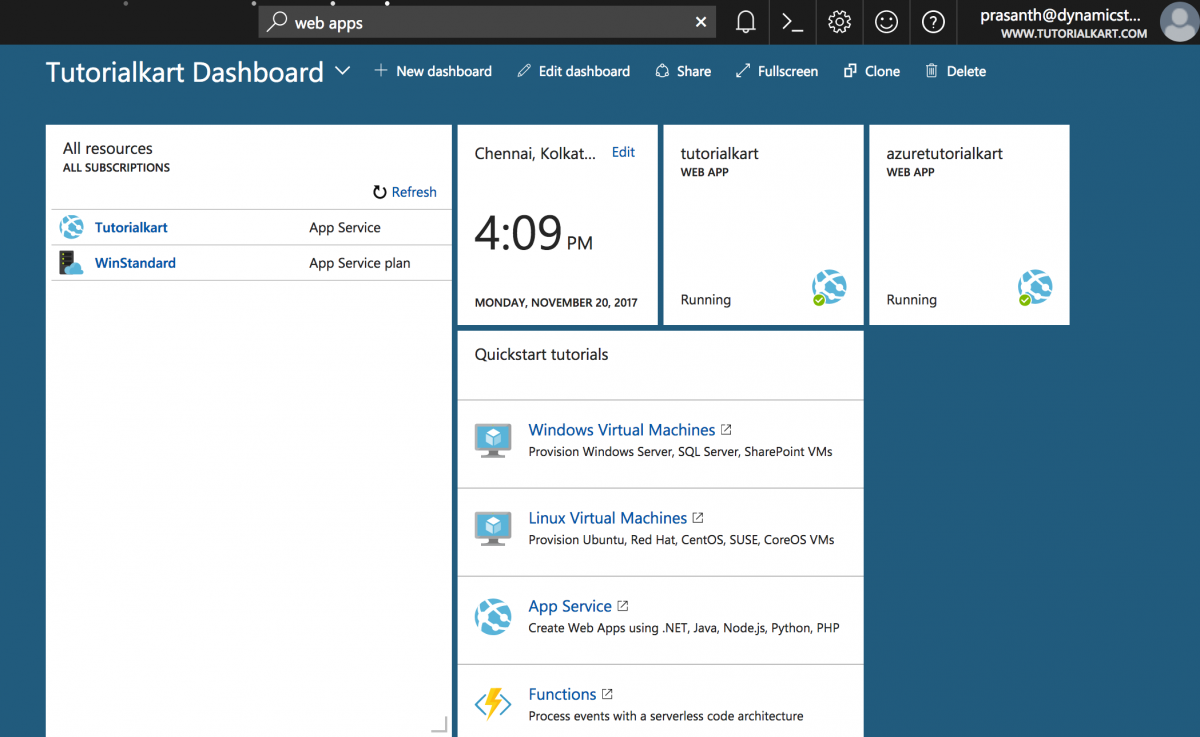Open the Functions tutorial link
The width and height of the screenshot is (1200, 737).
[562, 694]
